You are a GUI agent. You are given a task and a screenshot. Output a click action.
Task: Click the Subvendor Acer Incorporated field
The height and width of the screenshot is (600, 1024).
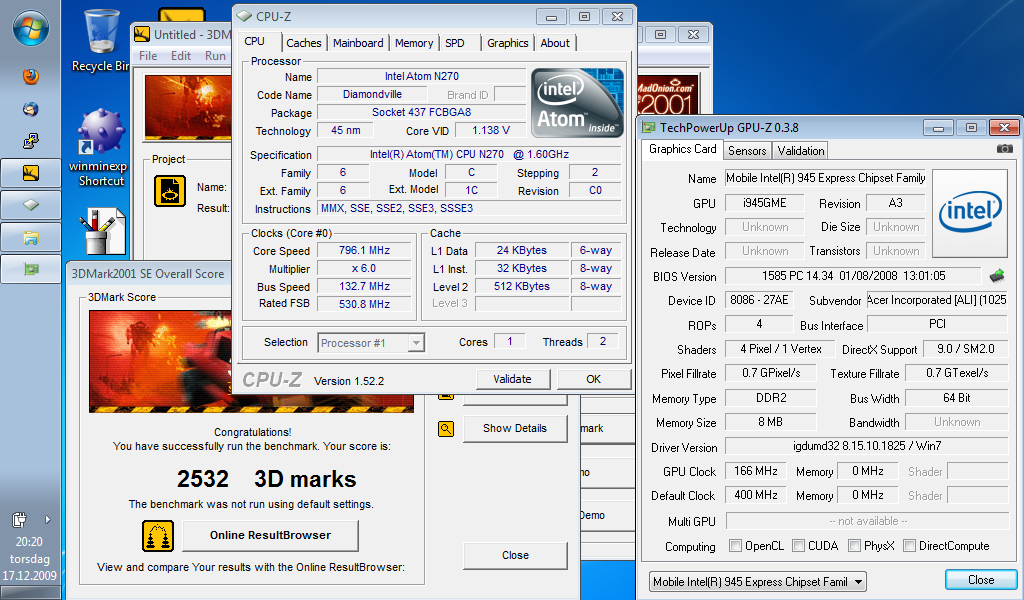(x=936, y=300)
